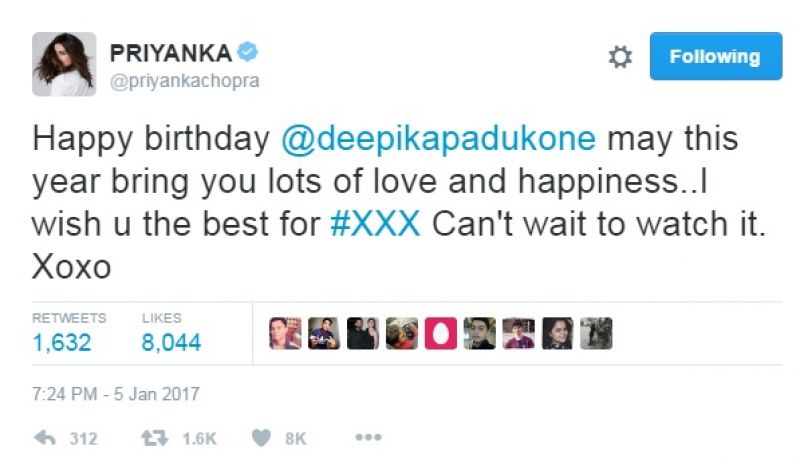The image size is (800, 470).
Task: View the 1,632 retweets list
Action: (62, 342)
